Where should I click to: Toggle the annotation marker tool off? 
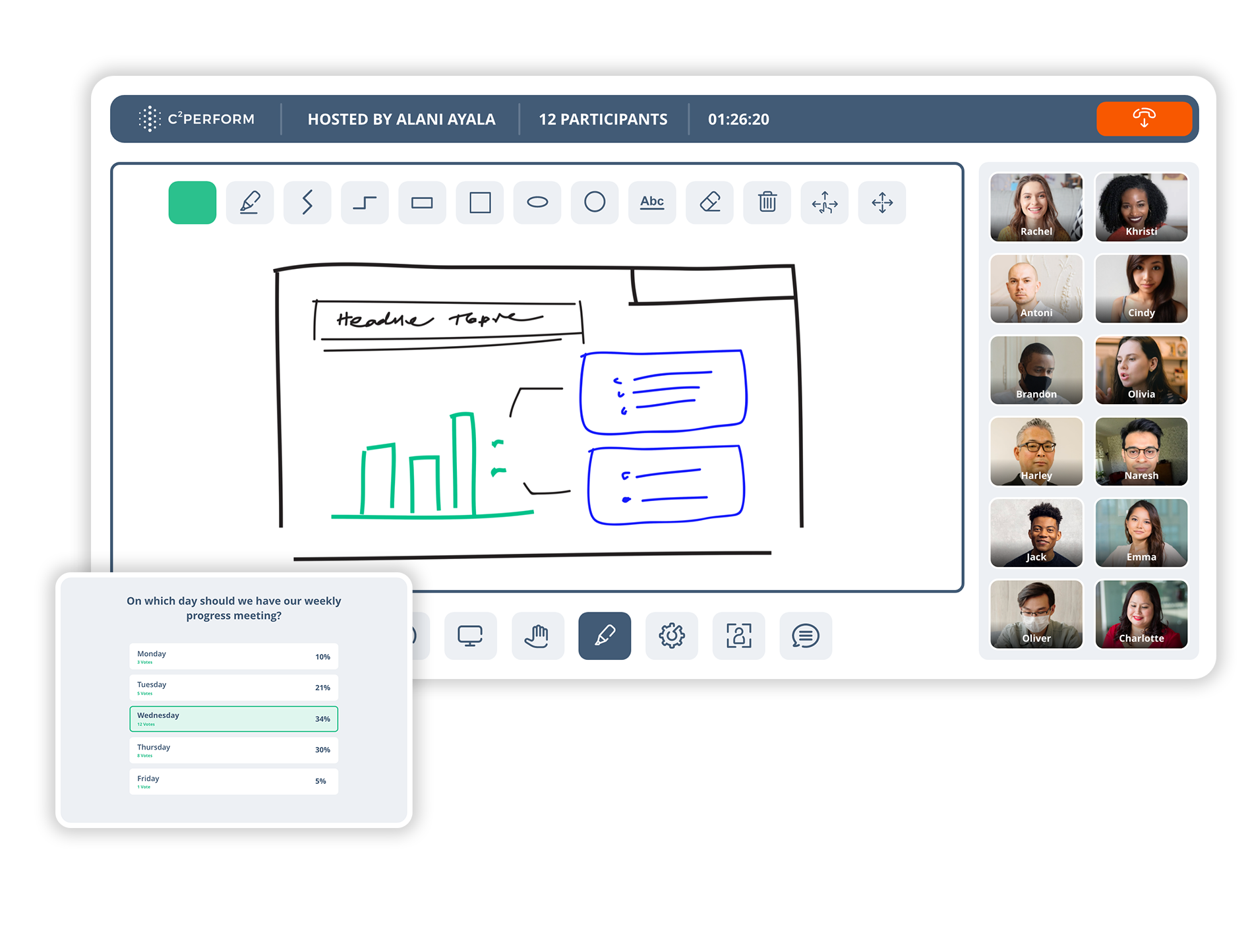605,636
